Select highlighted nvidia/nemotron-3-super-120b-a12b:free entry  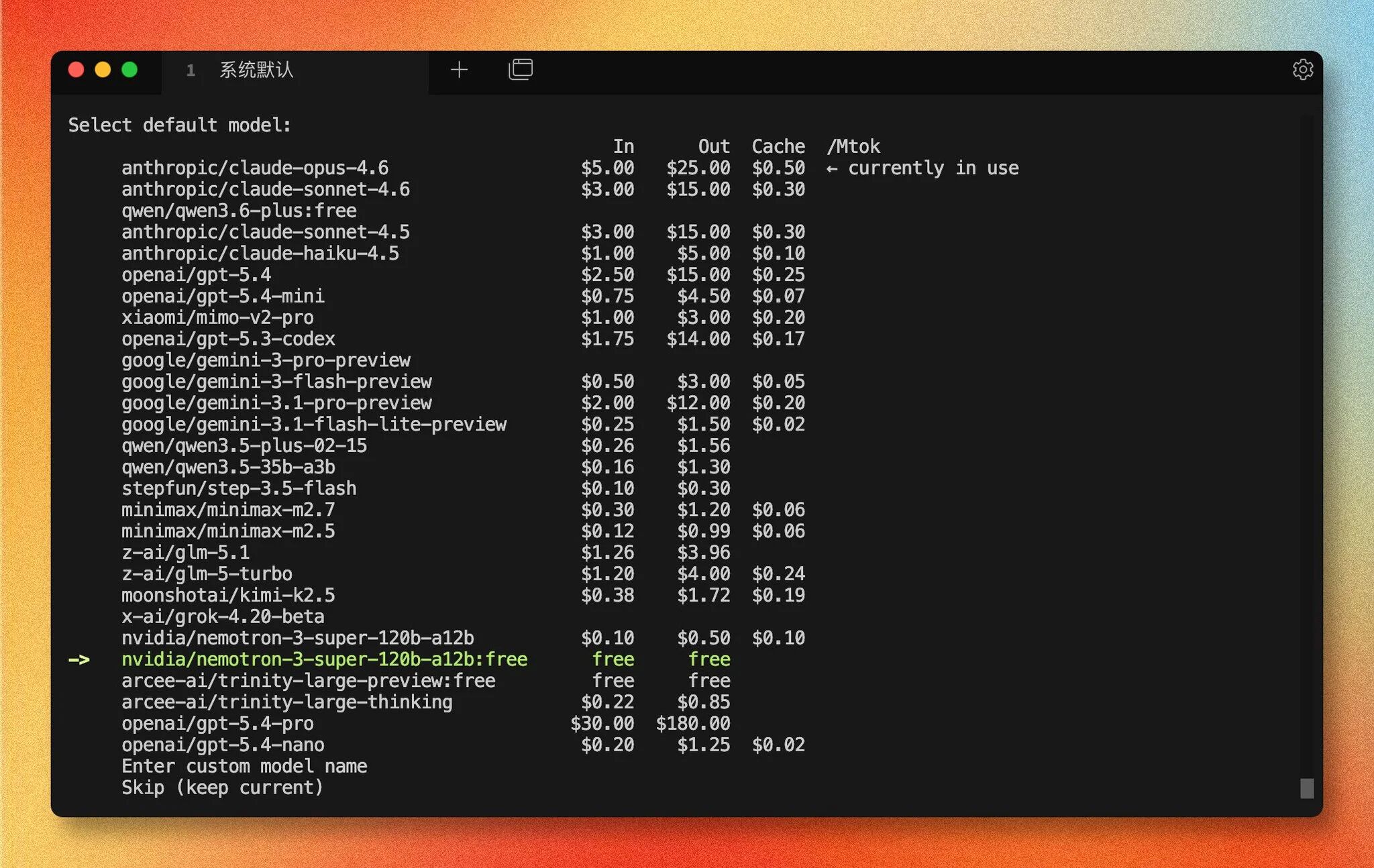click(x=324, y=659)
